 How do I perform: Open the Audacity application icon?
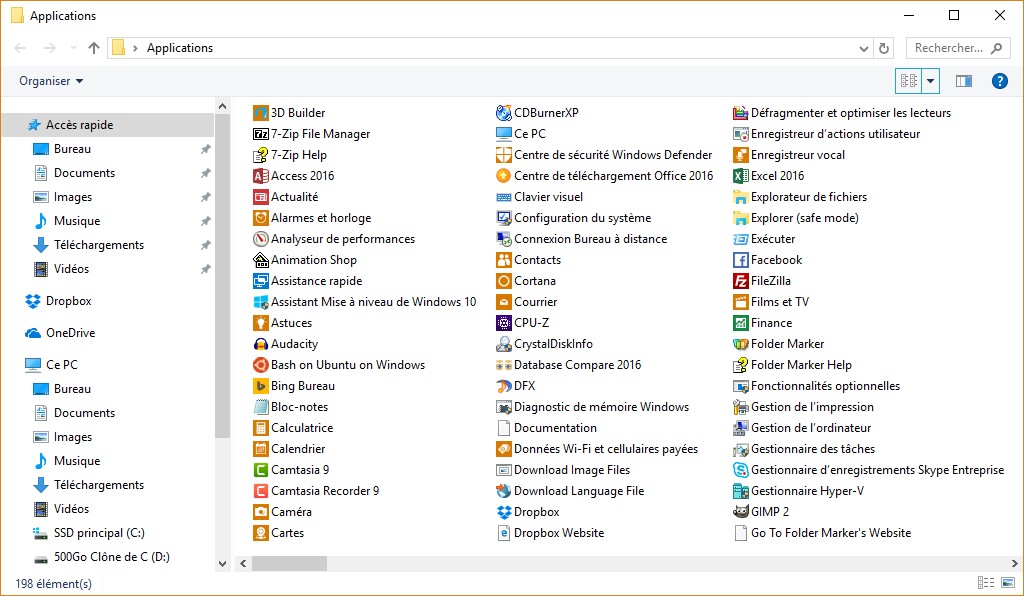[261, 344]
